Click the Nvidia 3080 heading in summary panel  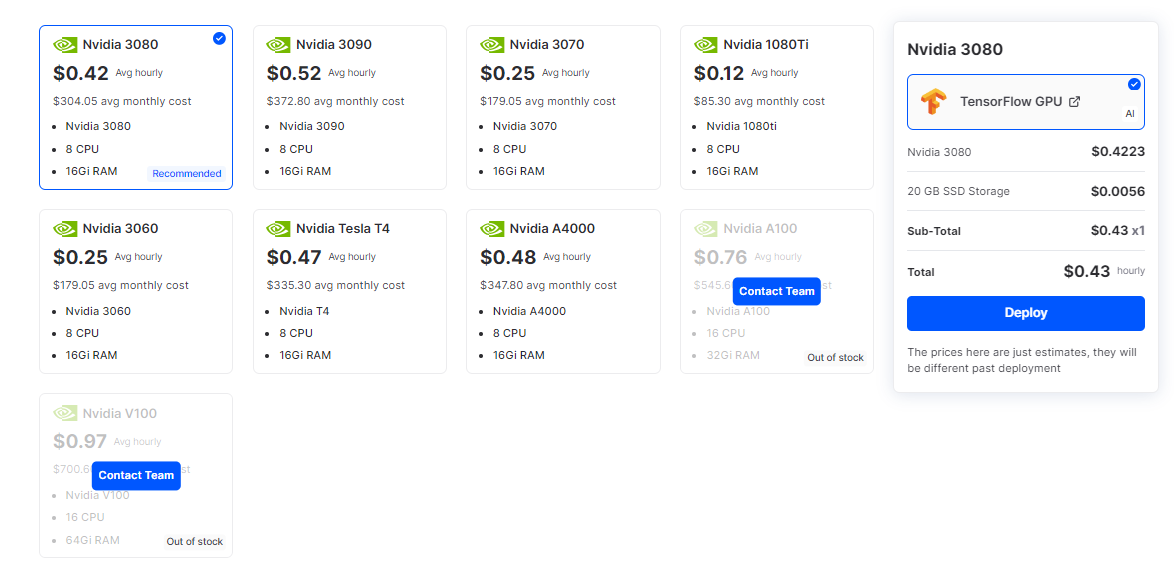click(x=955, y=50)
